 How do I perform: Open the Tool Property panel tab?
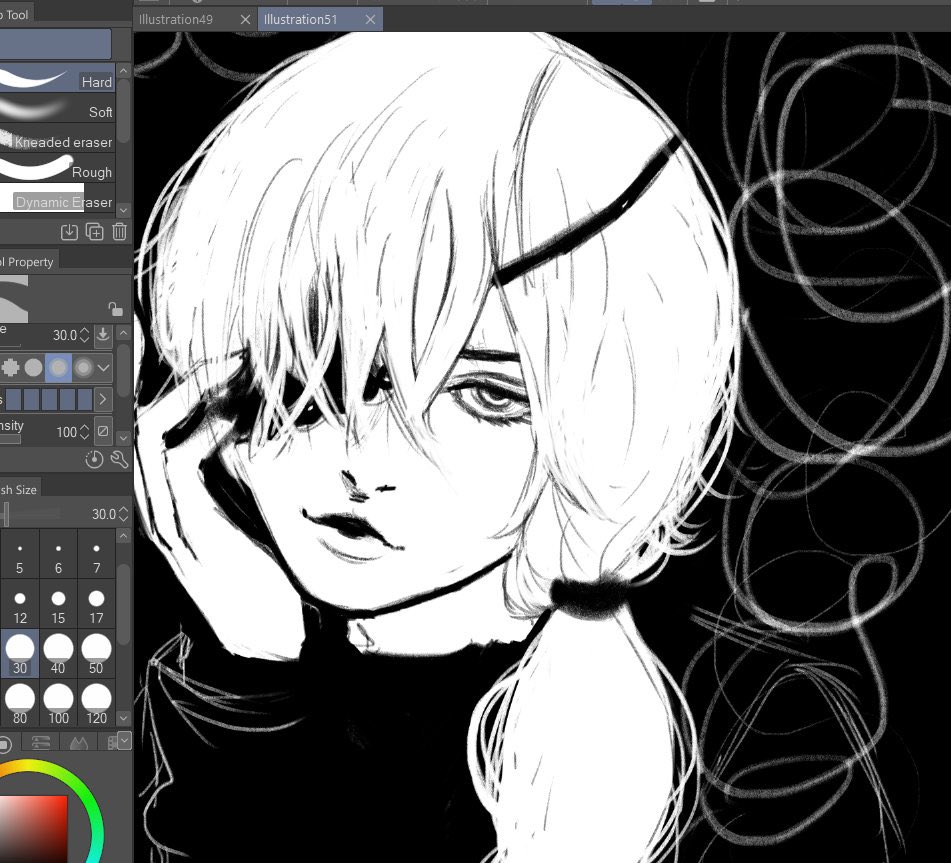click(28, 261)
